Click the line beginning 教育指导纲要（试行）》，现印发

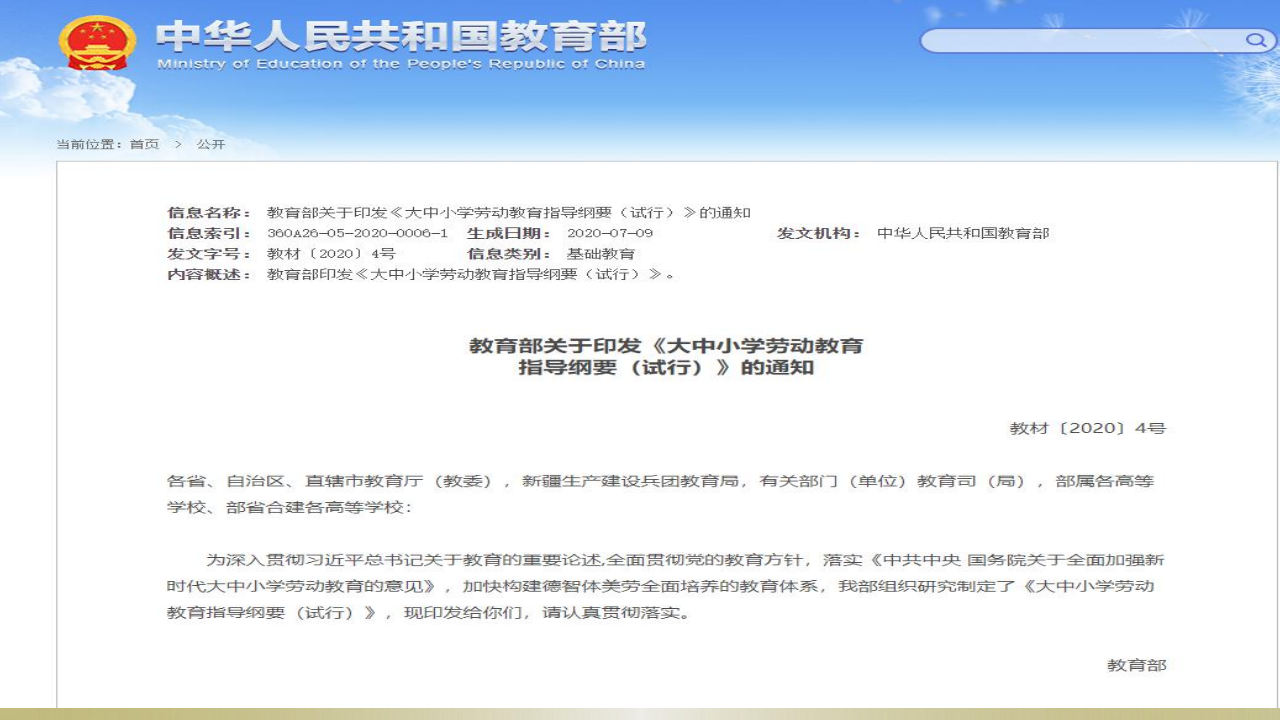(428, 612)
